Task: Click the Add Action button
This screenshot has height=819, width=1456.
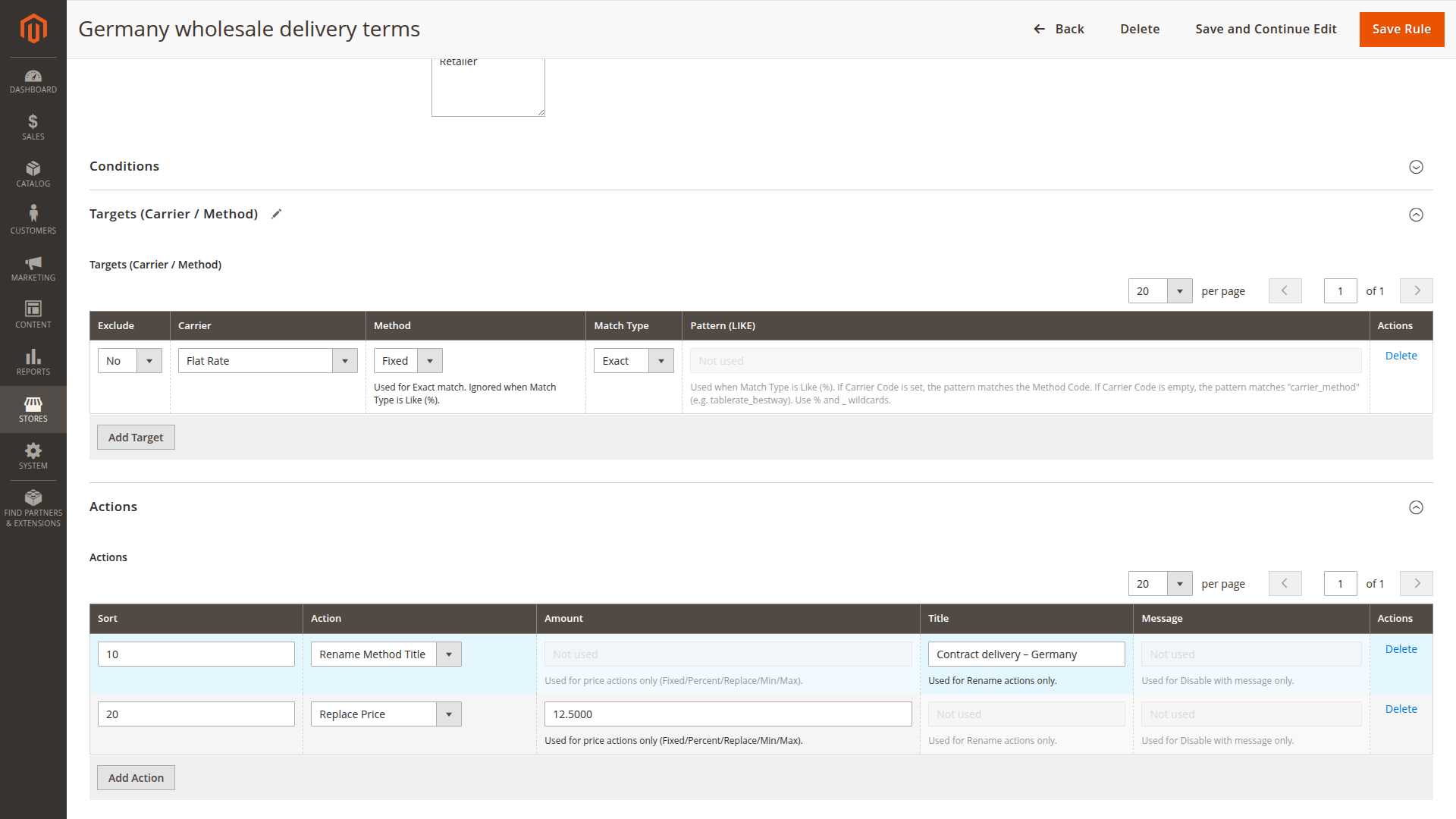Action: [x=136, y=778]
